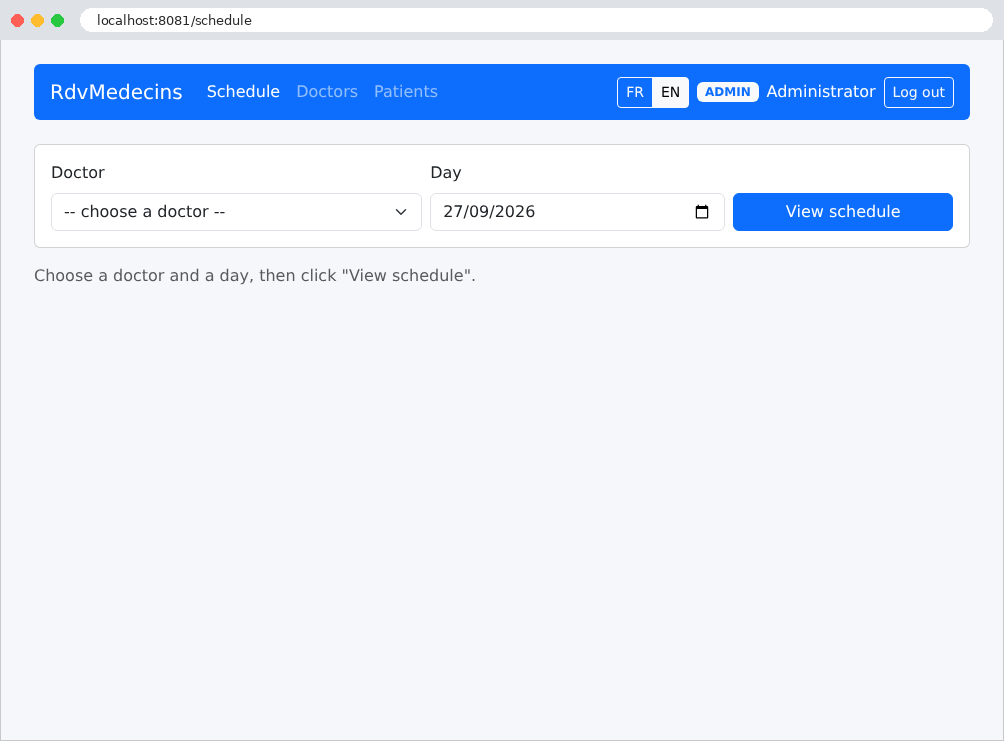Switch language to FR

coord(635,92)
